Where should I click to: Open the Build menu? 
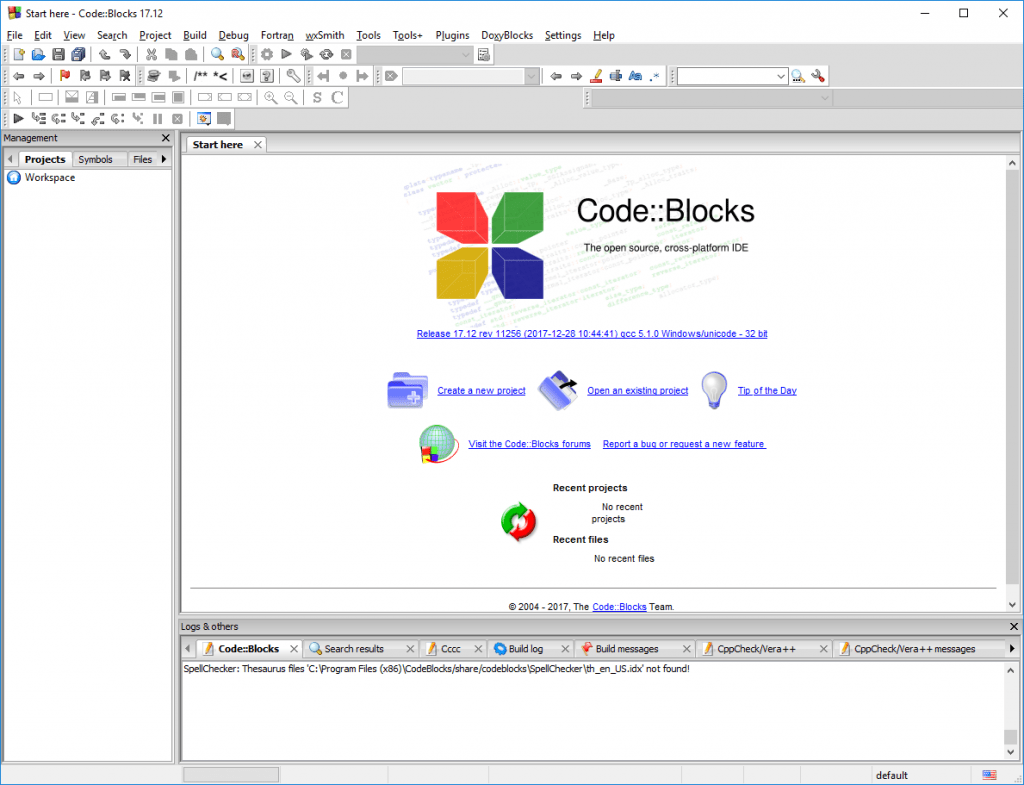[195, 35]
